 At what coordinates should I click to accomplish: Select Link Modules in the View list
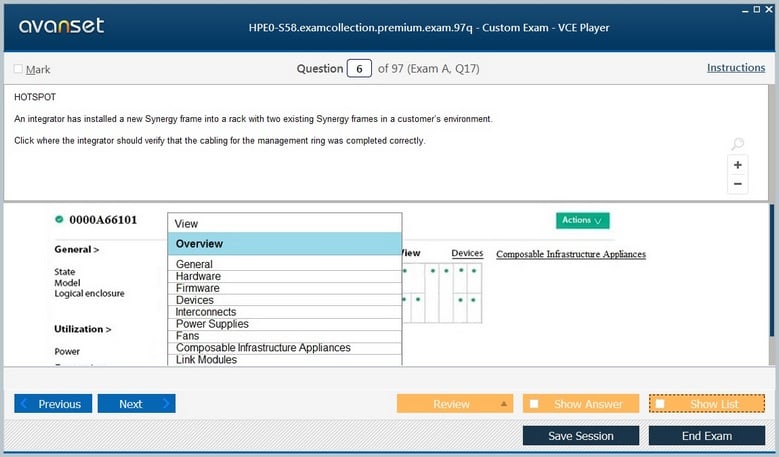(x=285, y=360)
